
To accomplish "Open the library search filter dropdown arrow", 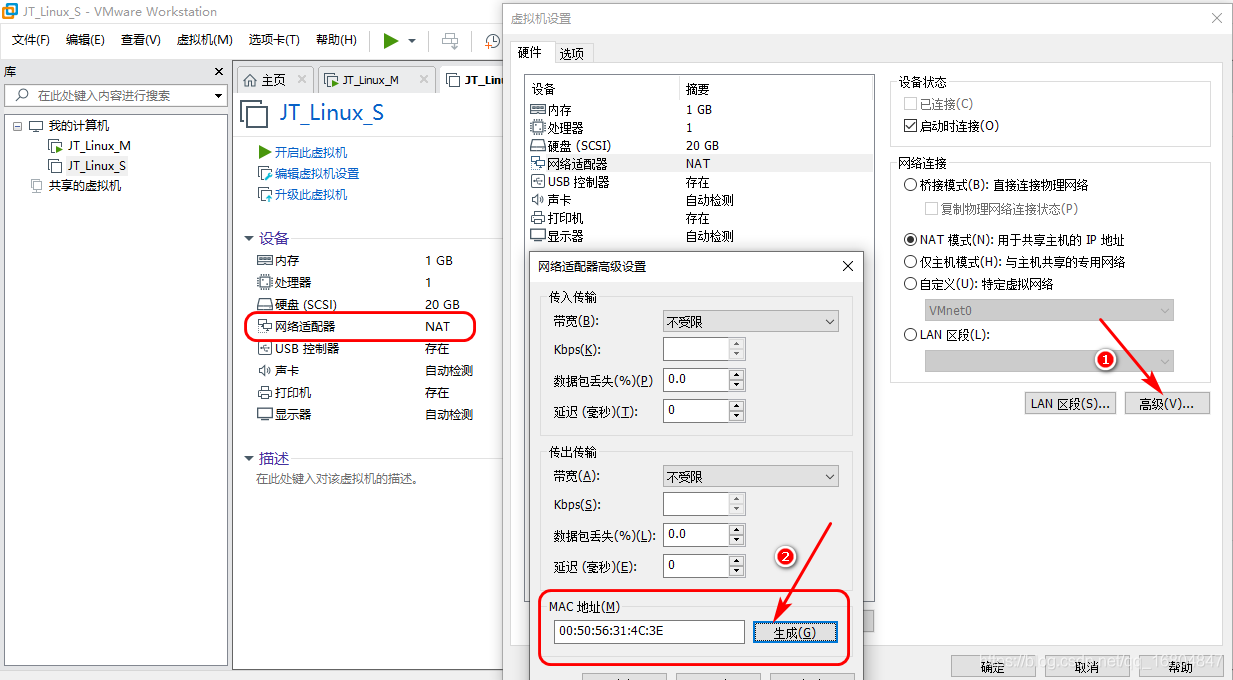I will [219, 96].
